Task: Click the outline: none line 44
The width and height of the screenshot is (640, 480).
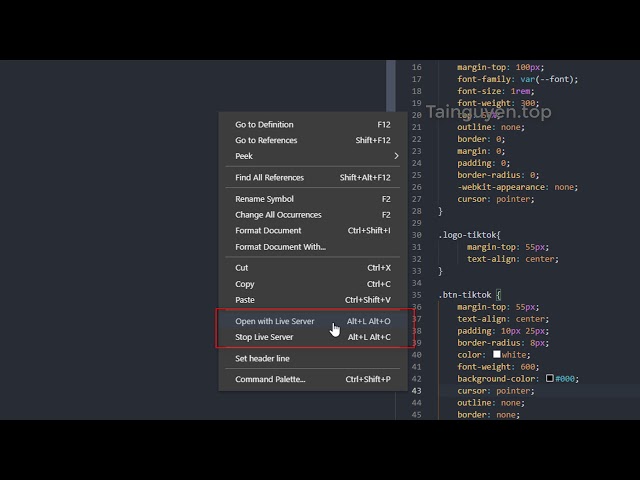Action: 491,402
